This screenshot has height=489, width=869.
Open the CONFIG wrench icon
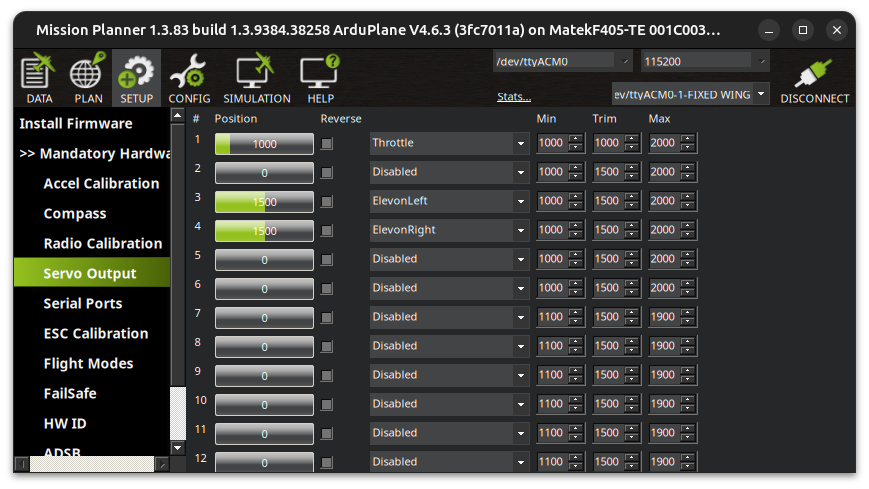click(x=189, y=78)
